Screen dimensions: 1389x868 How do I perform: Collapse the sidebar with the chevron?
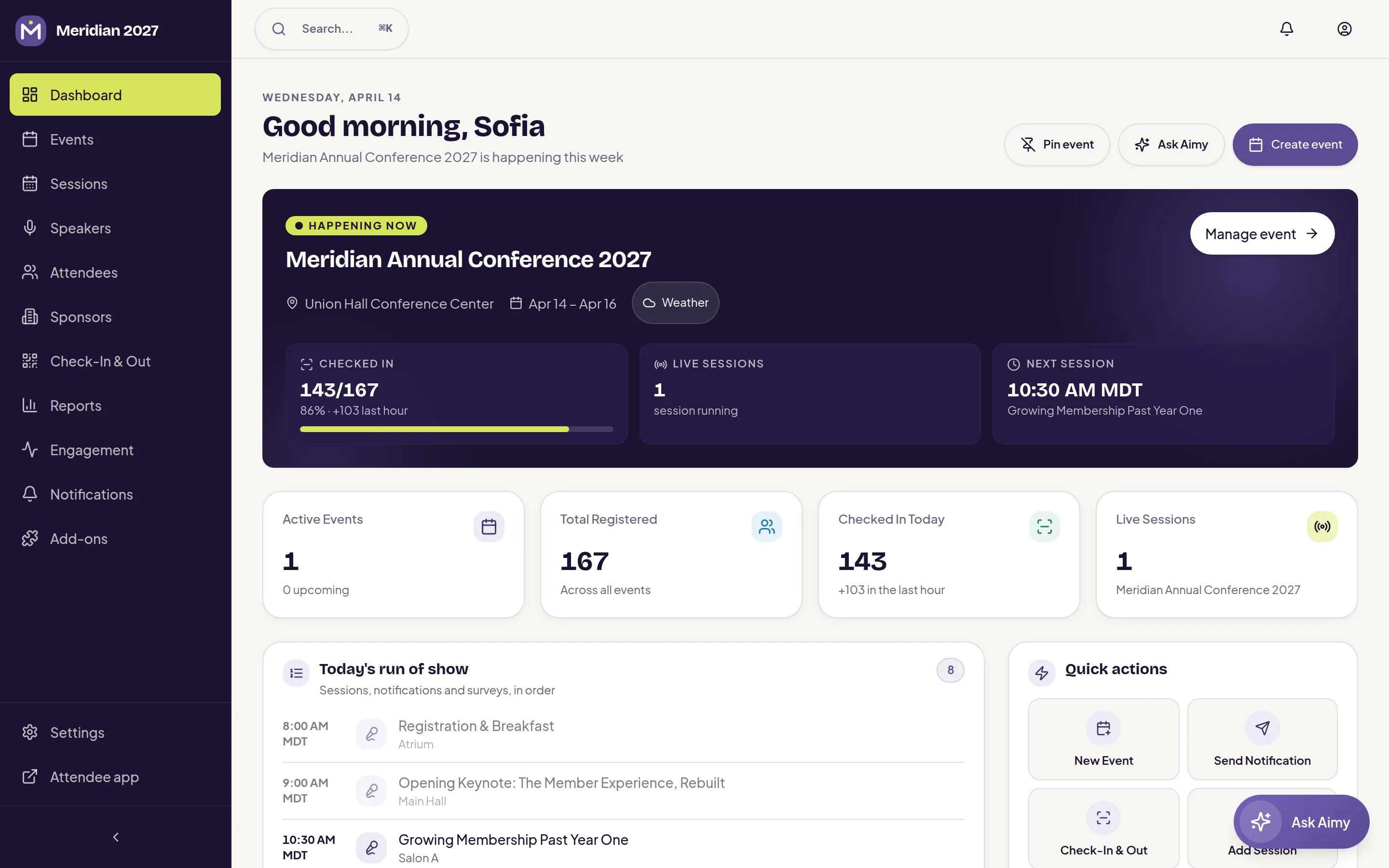point(116,837)
